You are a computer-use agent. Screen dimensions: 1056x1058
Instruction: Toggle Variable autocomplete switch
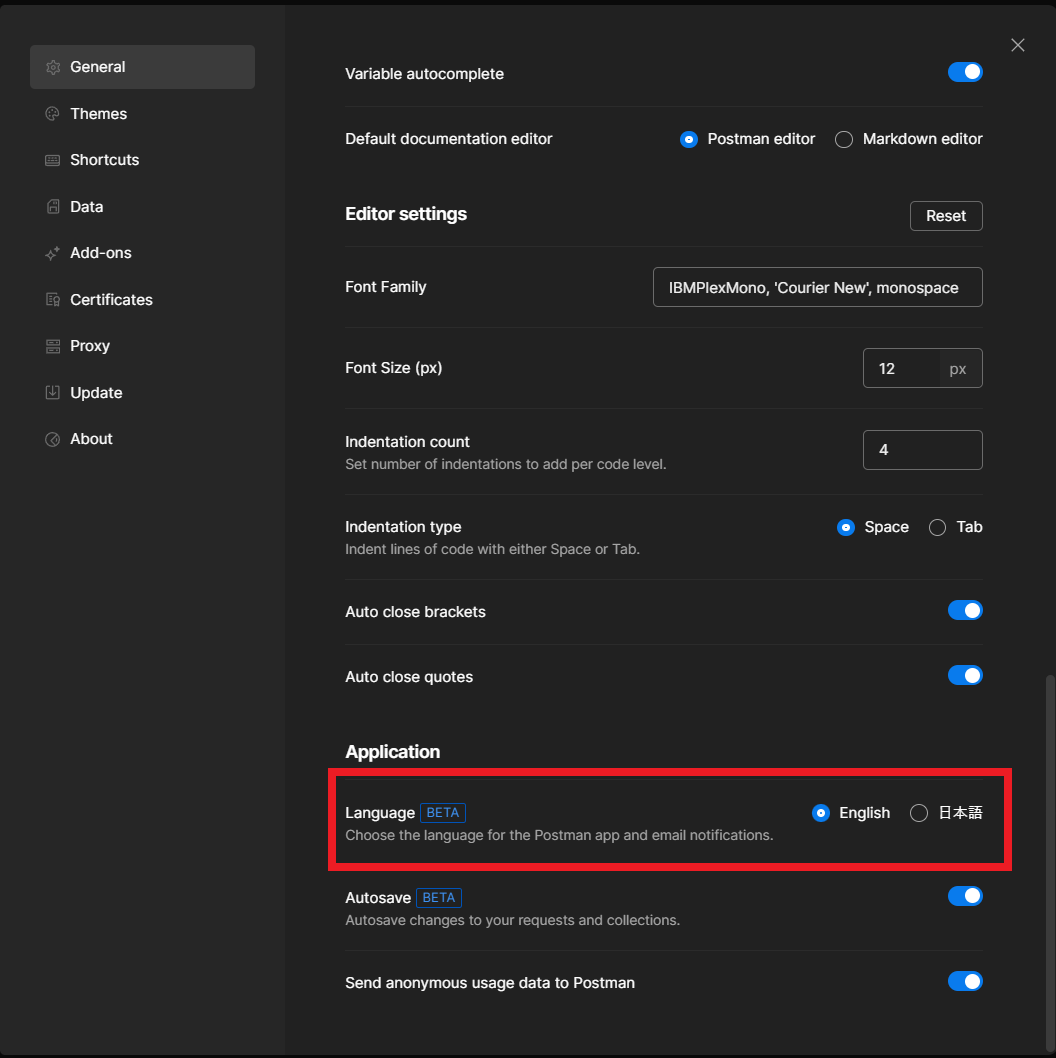pyautogui.click(x=965, y=72)
